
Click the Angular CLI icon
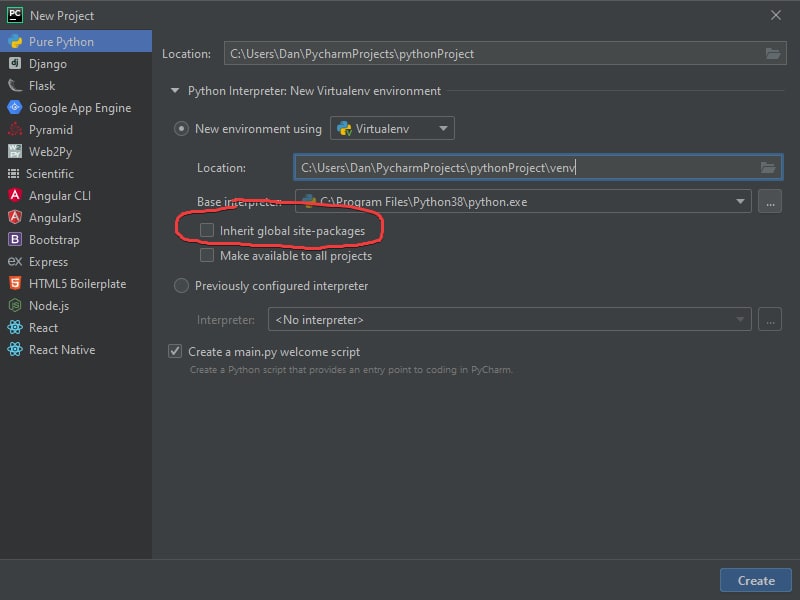click(15, 195)
